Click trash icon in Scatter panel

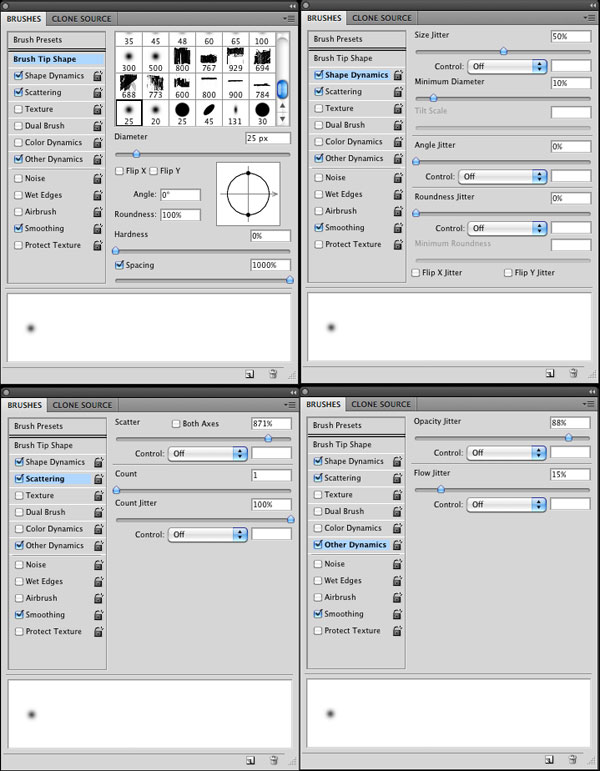274,761
